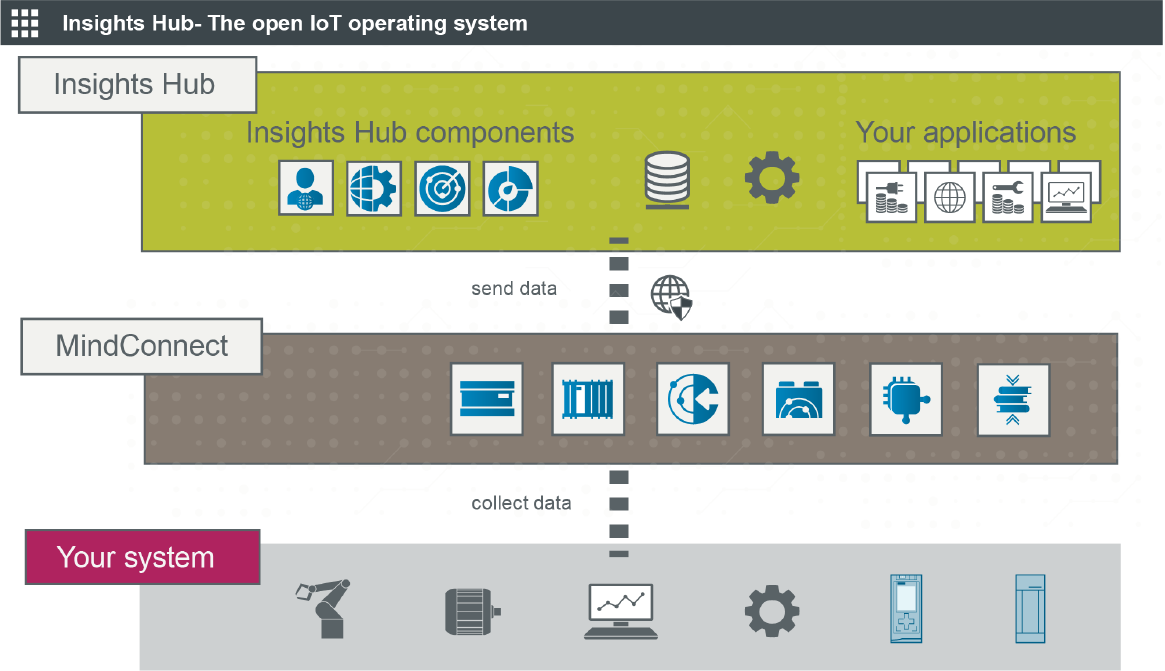Image resolution: width=1165 pixels, height=671 pixels.
Task: Select the globe with gear component icon
Action: click(374, 189)
